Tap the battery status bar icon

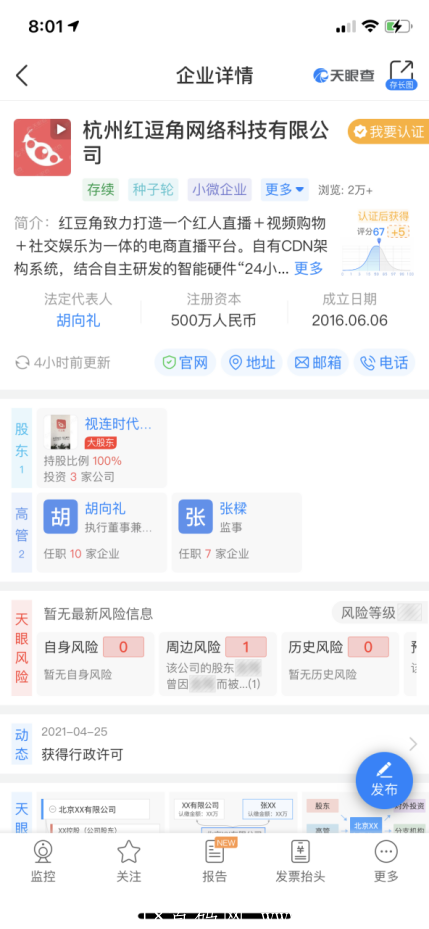[398, 26]
